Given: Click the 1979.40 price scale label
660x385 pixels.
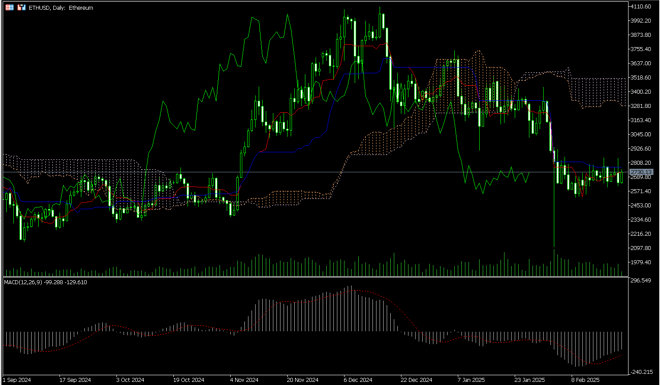Looking at the screenshot, I should point(641,262).
